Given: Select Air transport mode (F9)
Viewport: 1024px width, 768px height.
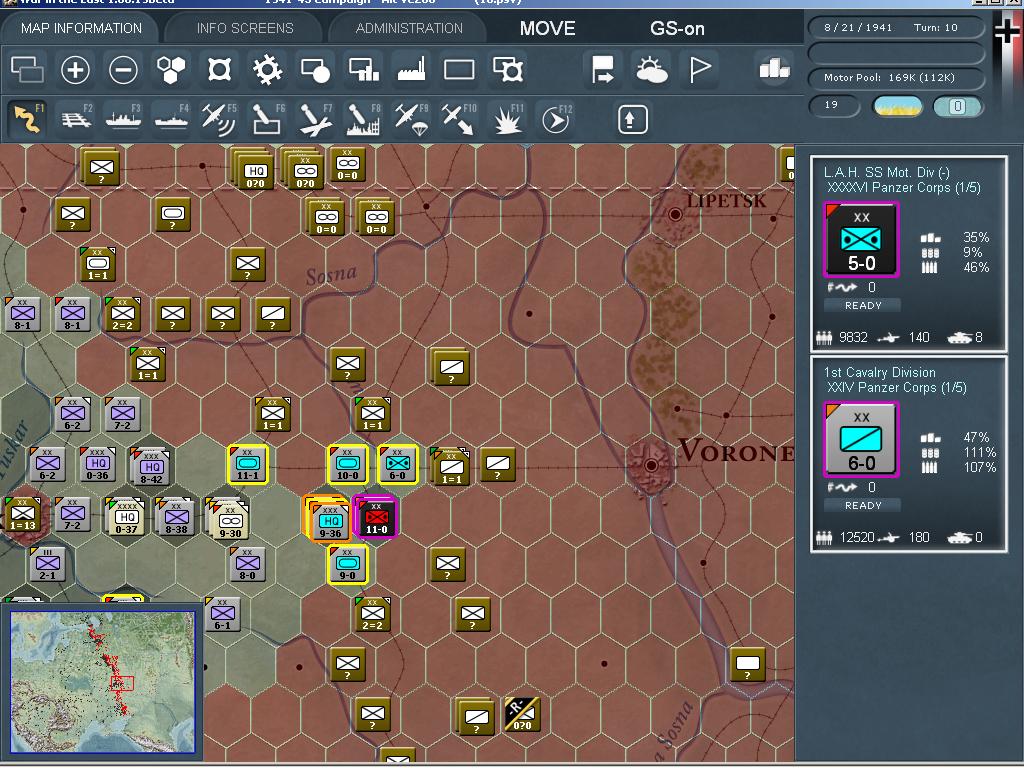Looking at the screenshot, I should [x=411, y=119].
